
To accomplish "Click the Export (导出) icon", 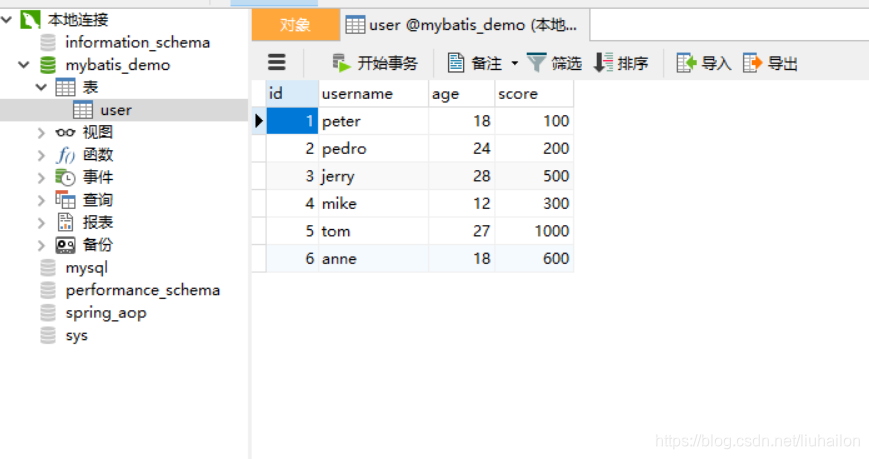I will tap(753, 63).
